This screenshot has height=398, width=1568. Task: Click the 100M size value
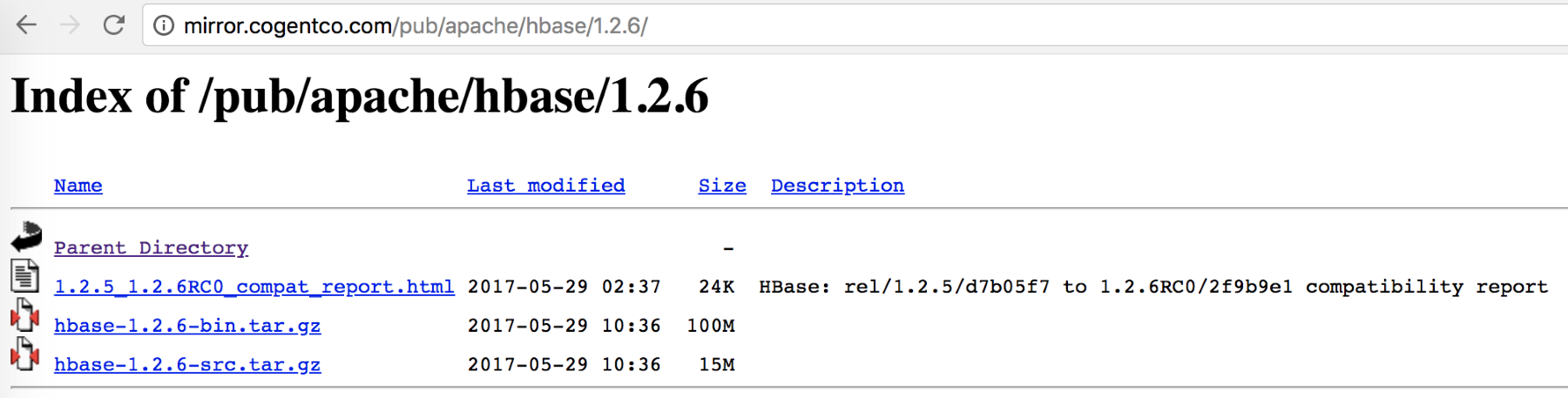pyautogui.click(x=711, y=326)
